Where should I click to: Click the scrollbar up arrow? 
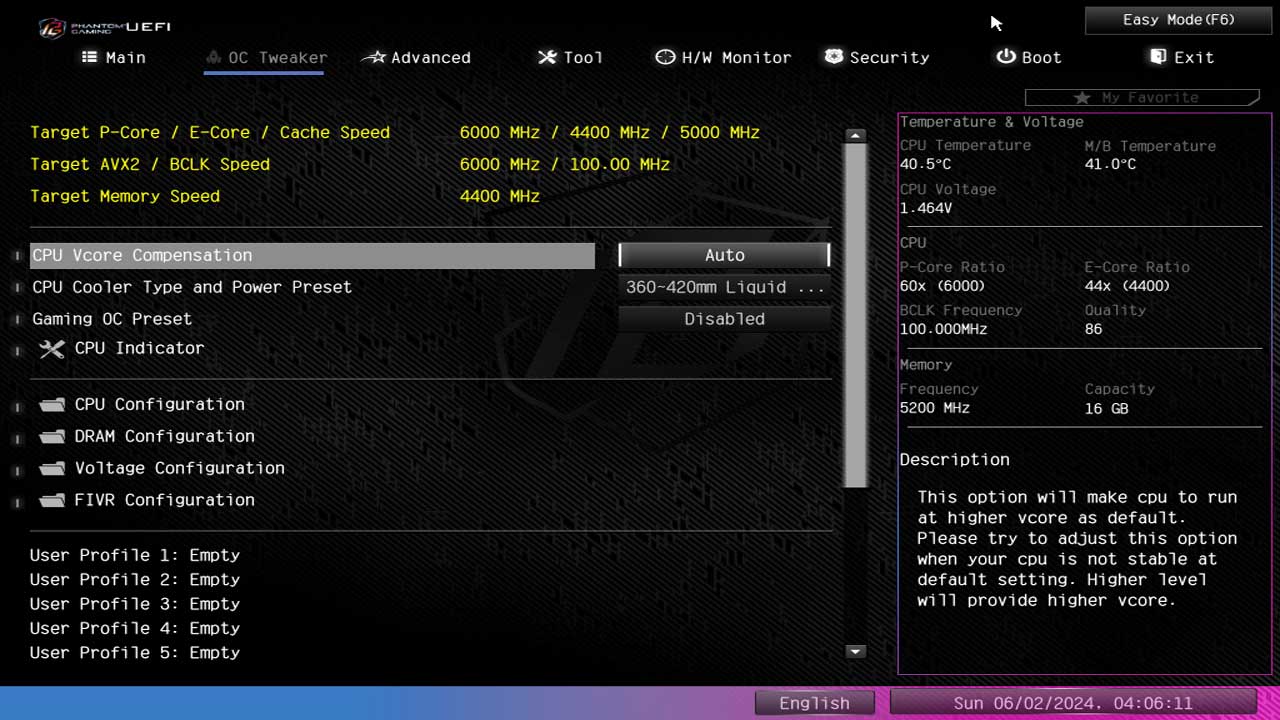(x=855, y=135)
